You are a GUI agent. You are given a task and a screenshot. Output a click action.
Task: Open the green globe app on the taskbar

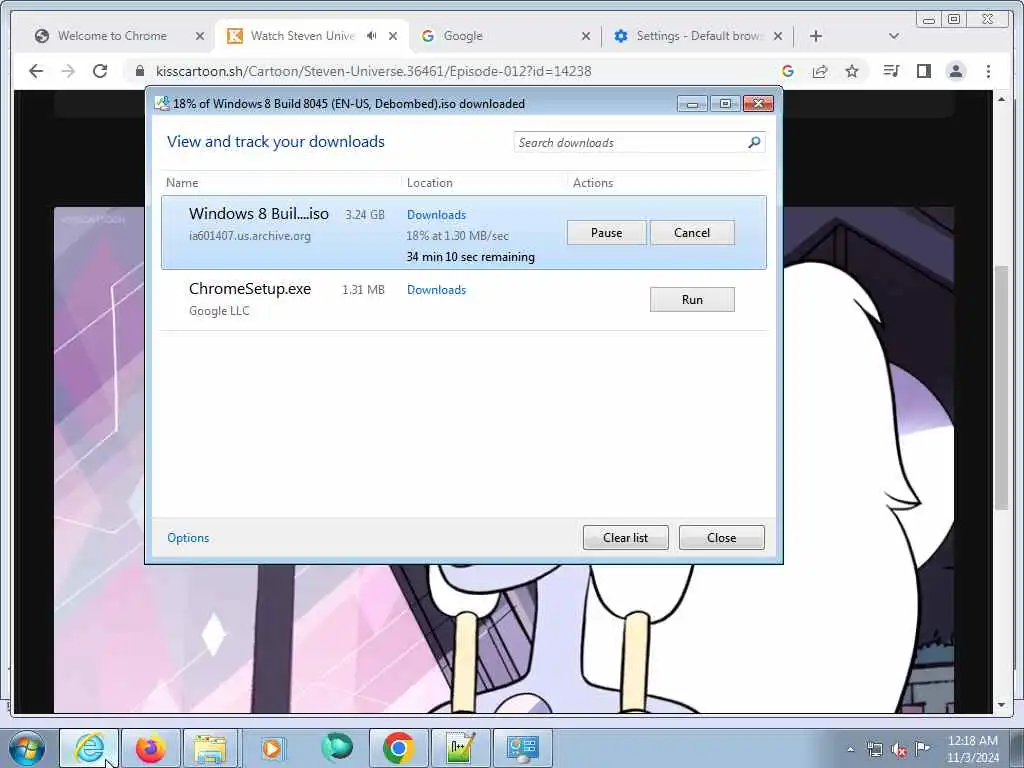[336, 747]
